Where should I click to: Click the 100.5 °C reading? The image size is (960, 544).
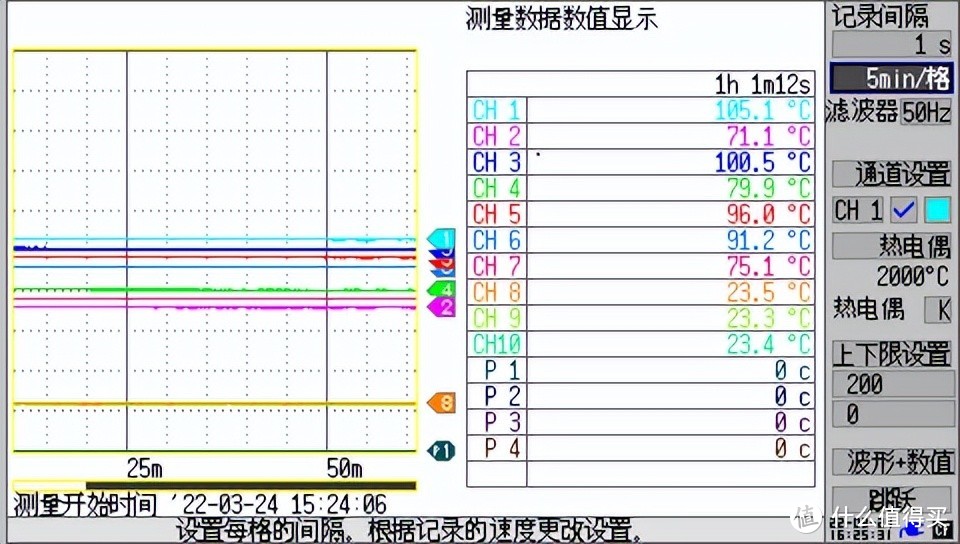point(763,162)
